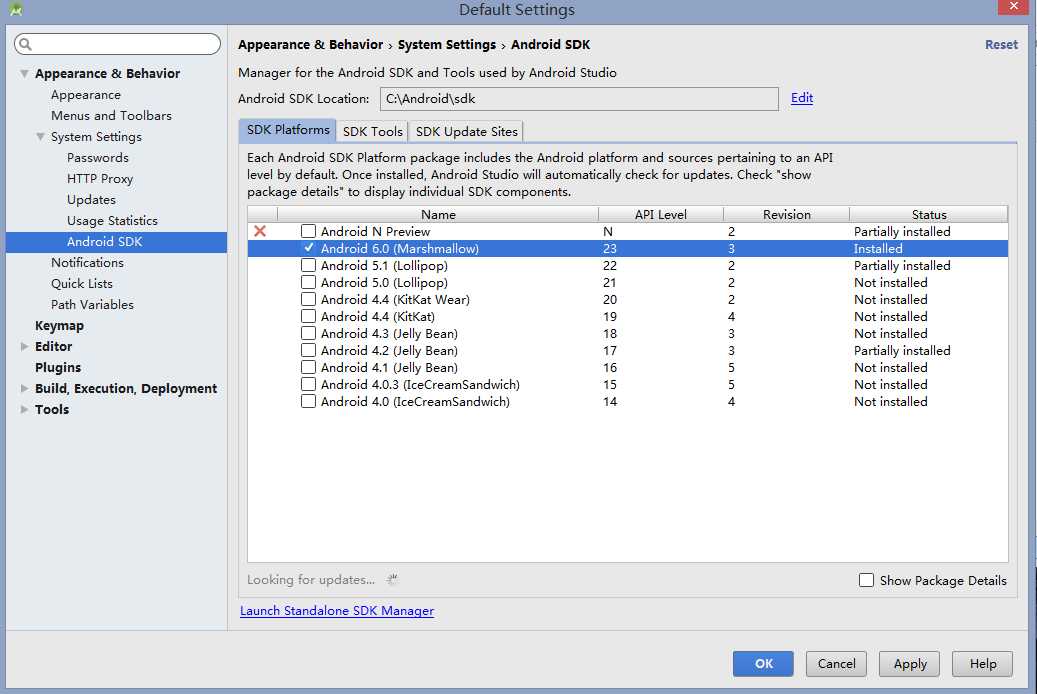Viewport: 1037px width, 694px height.
Task: Check Android 5.1 (Lollipop) checkbox
Action: pos(308,265)
